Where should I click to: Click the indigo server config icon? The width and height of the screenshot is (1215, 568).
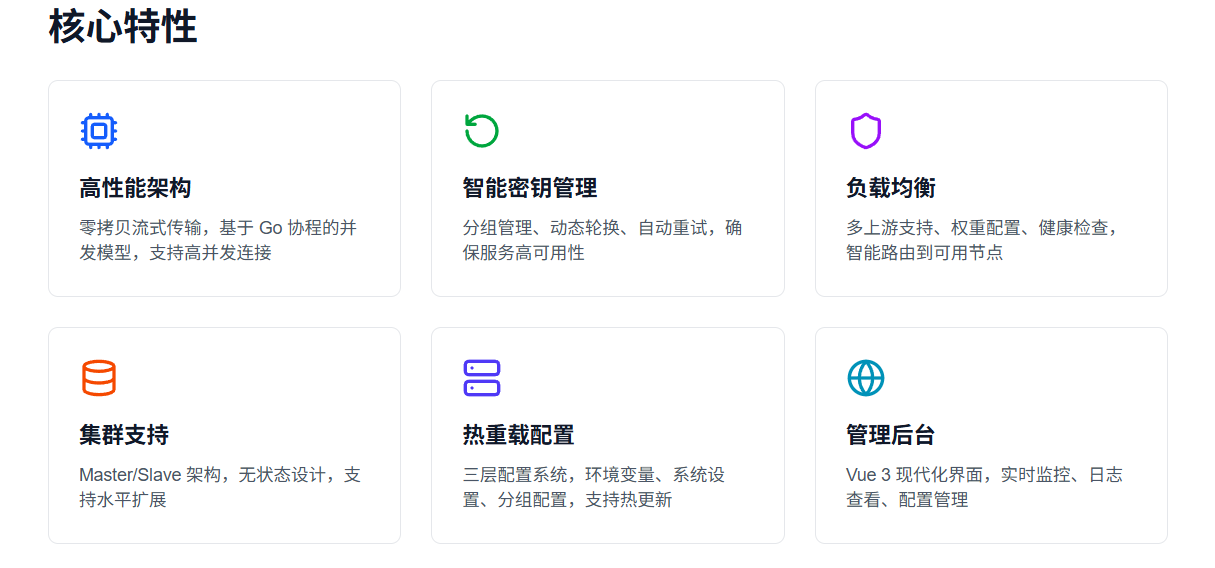[x=481, y=378]
